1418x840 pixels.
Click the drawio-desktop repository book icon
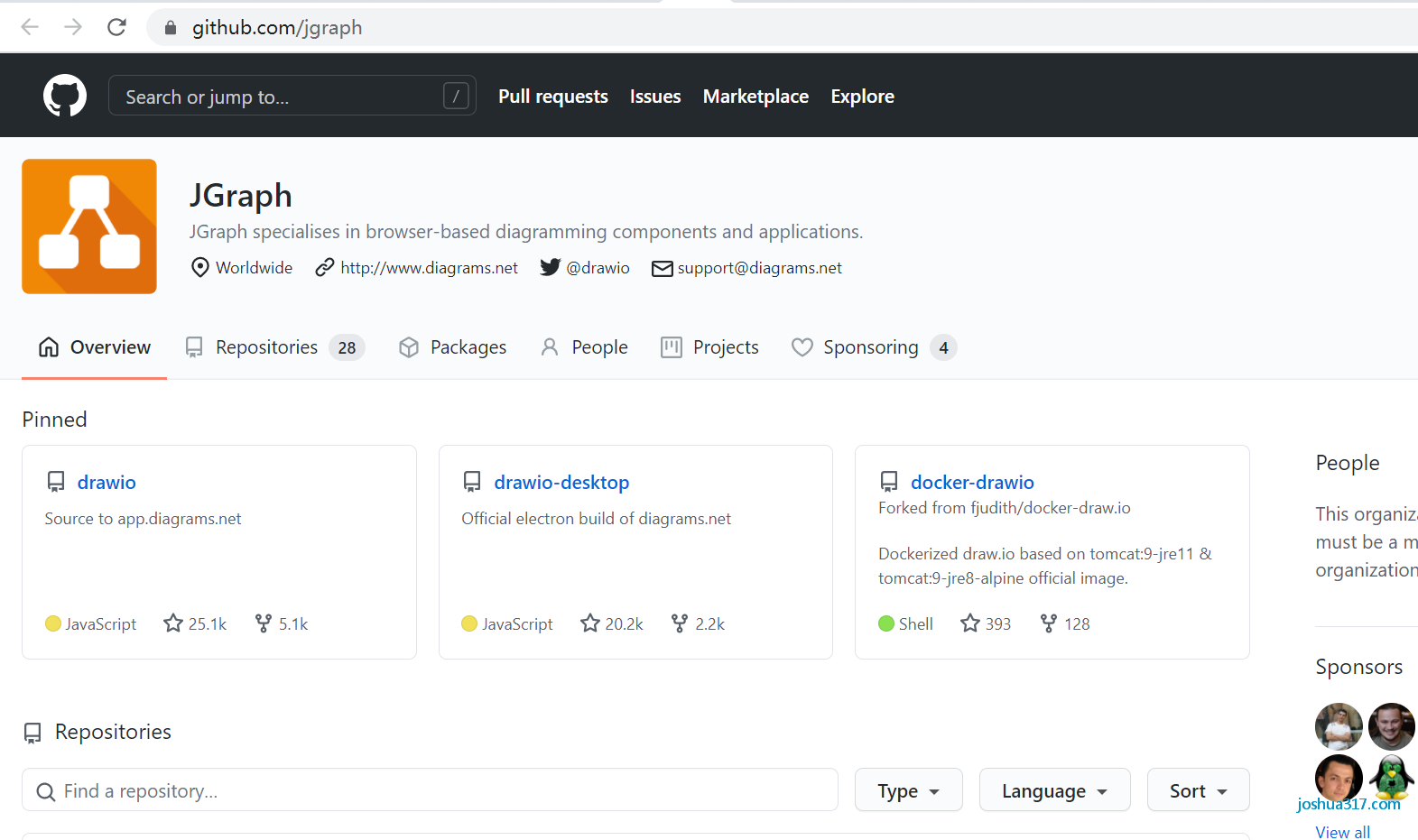[472, 482]
